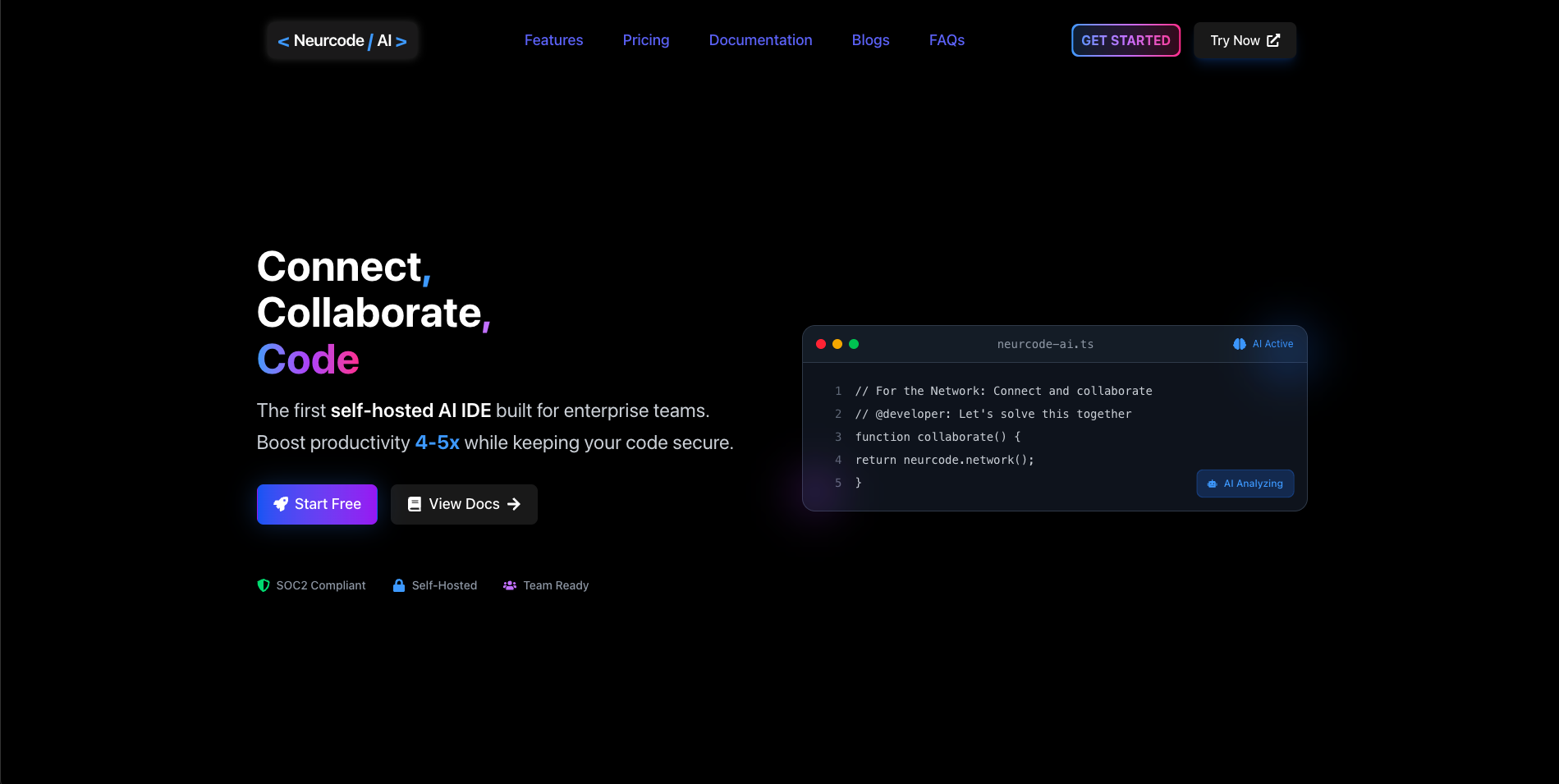Open the FAQs section
Viewport: 1559px width, 784px height.
tap(947, 40)
